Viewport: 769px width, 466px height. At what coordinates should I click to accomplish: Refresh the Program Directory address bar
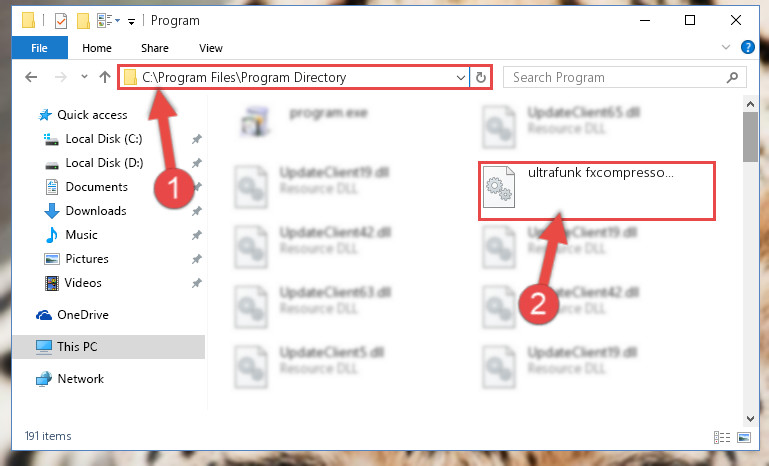pos(481,77)
